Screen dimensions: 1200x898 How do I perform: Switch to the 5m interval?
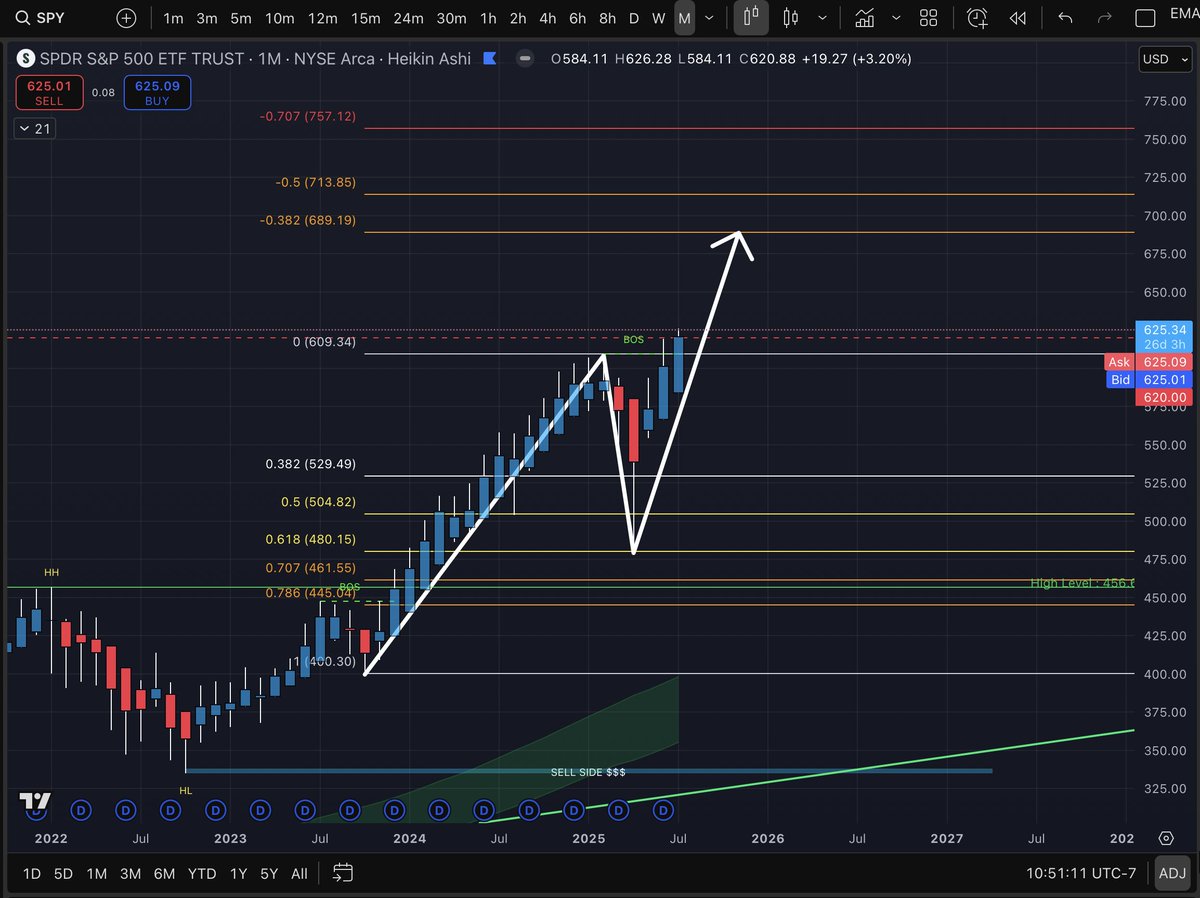click(x=240, y=18)
